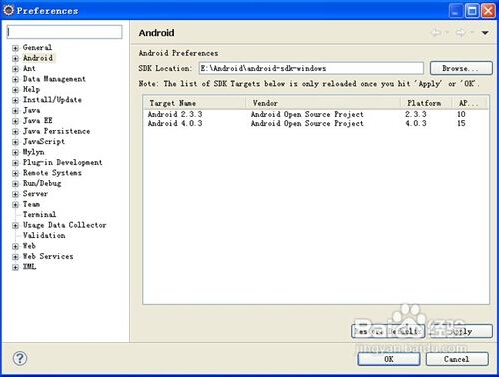501x378 pixels.
Task: Expand the Usage Data Collector node
Action: (15, 226)
